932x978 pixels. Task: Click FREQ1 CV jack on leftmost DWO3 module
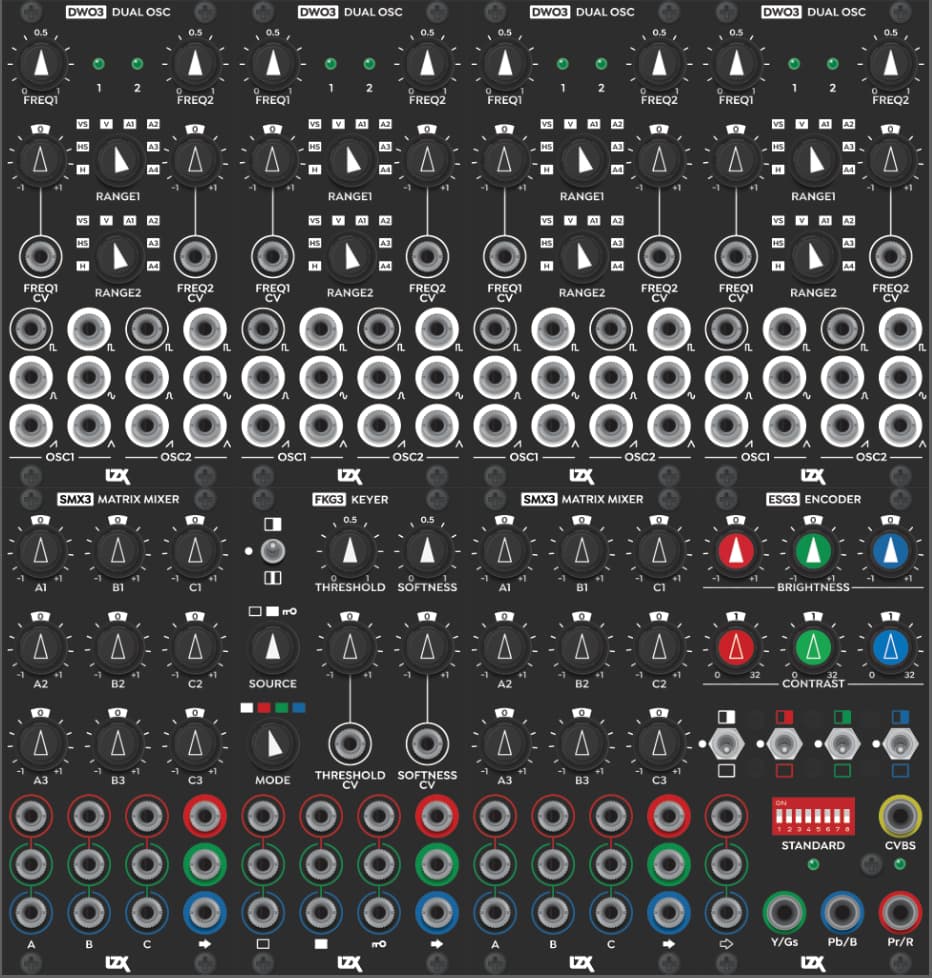point(41,256)
